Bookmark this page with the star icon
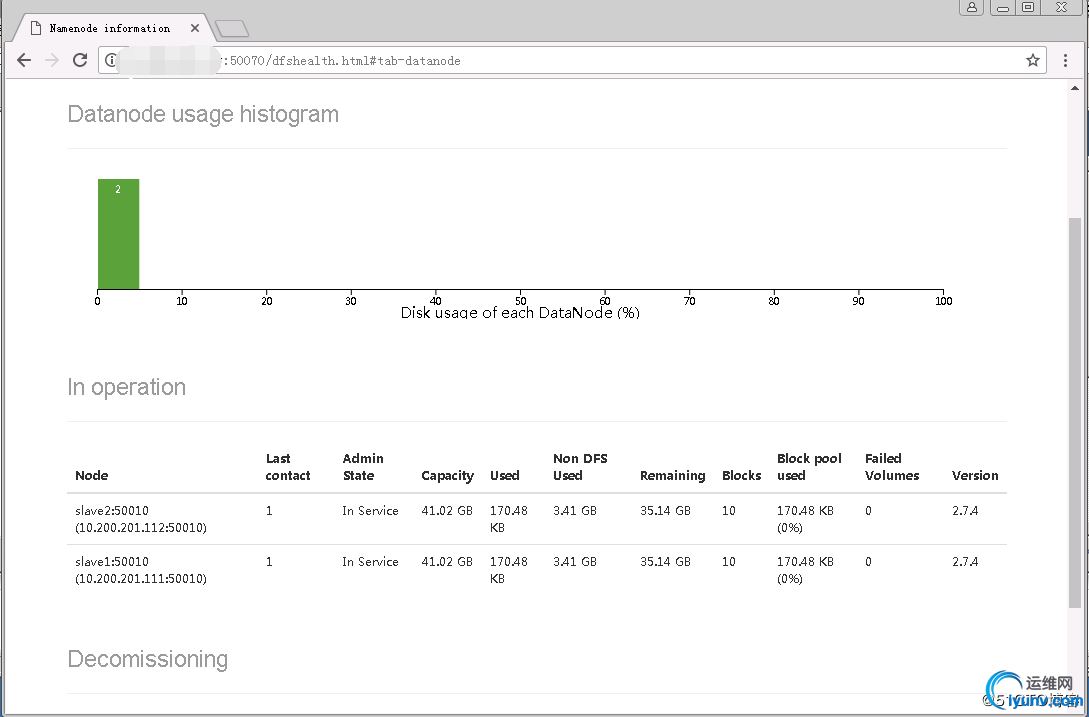Viewport: 1089px width, 717px height. click(1033, 60)
